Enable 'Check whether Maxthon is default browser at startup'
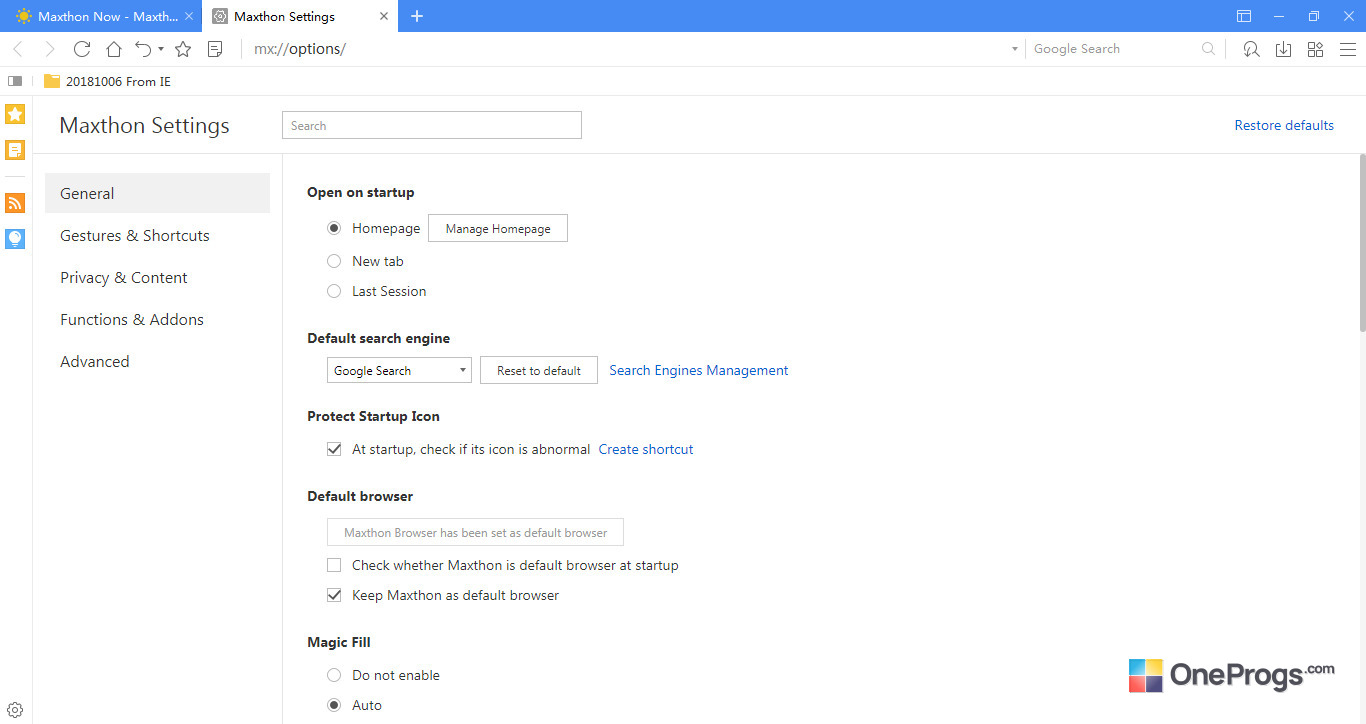The width and height of the screenshot is (1366, 724). pyautogui.click(x=334, y=565)
